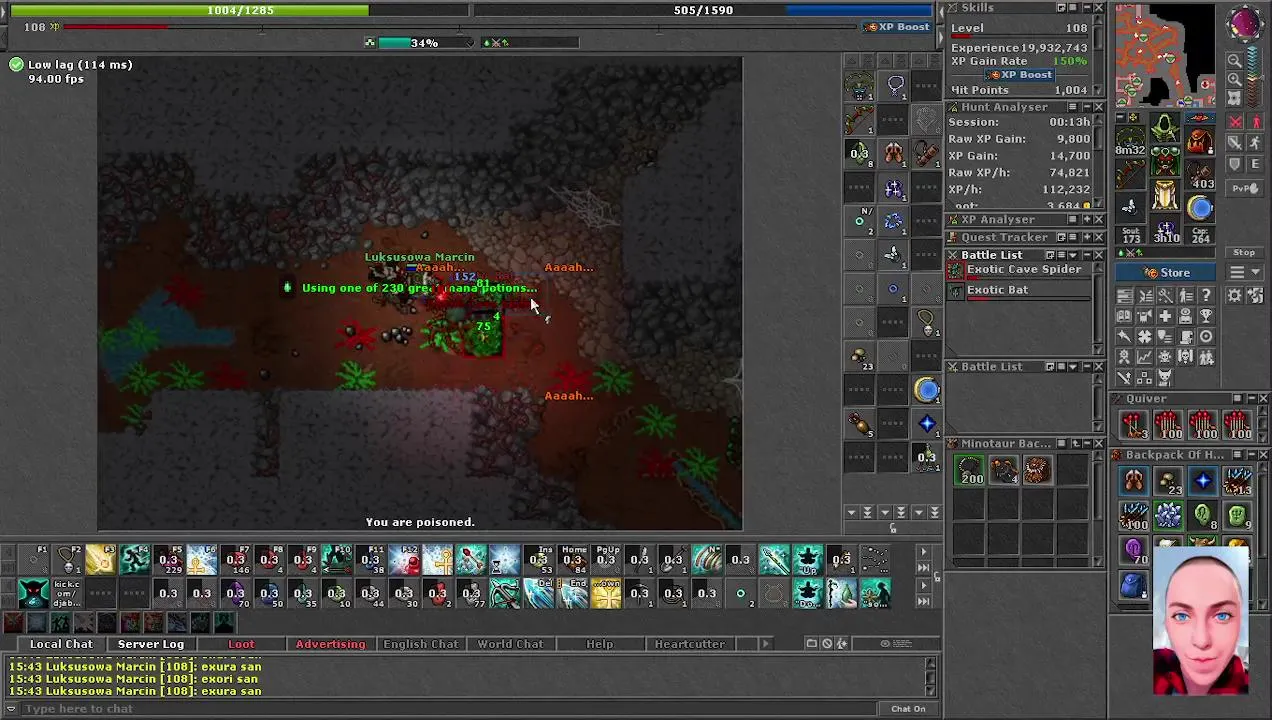The width and height of the screenshot is (1272, 720).
Task: Open the World Chat tab
Action: coord(510,644)
